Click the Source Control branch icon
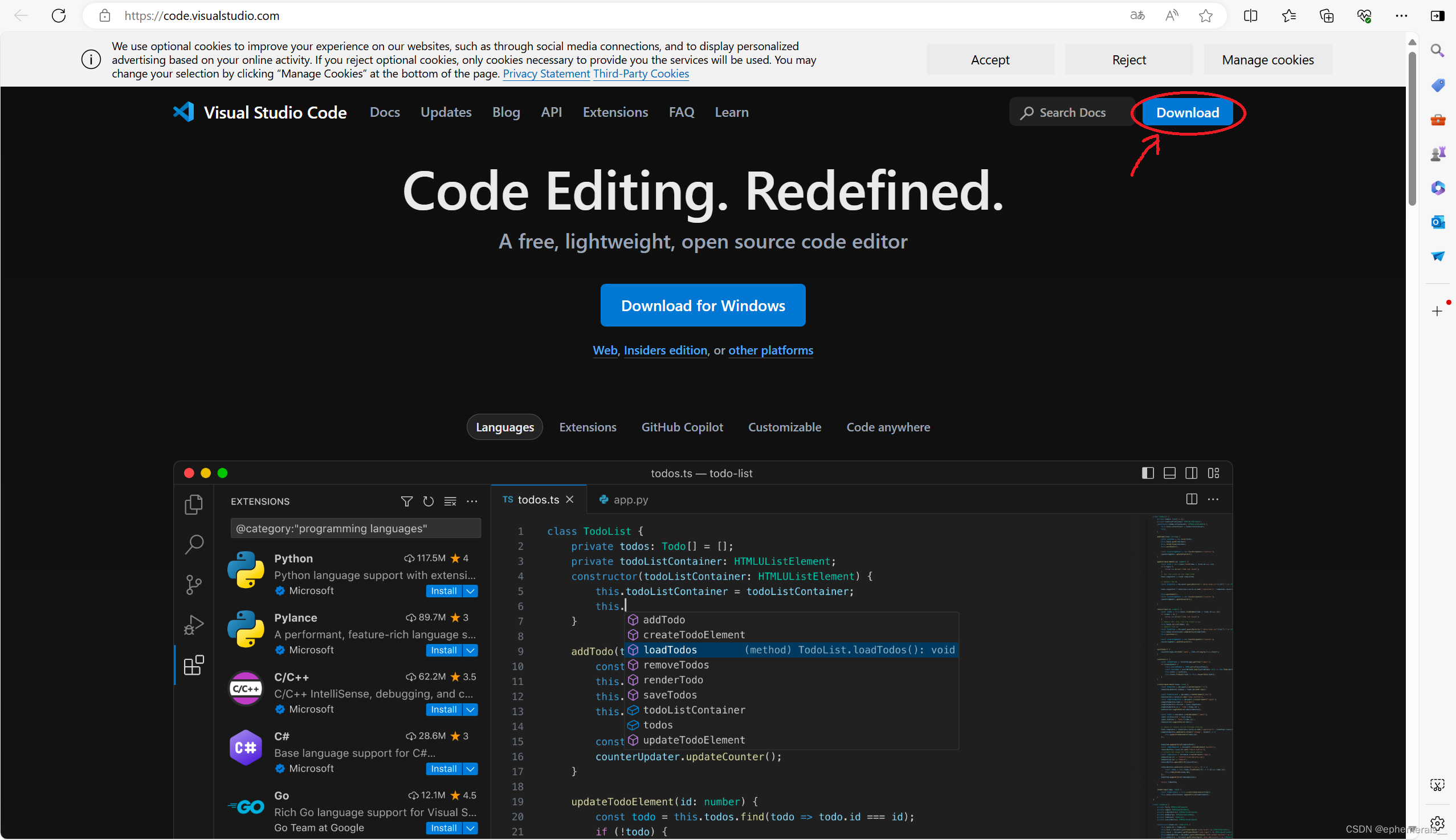 [x=194, y=585]
